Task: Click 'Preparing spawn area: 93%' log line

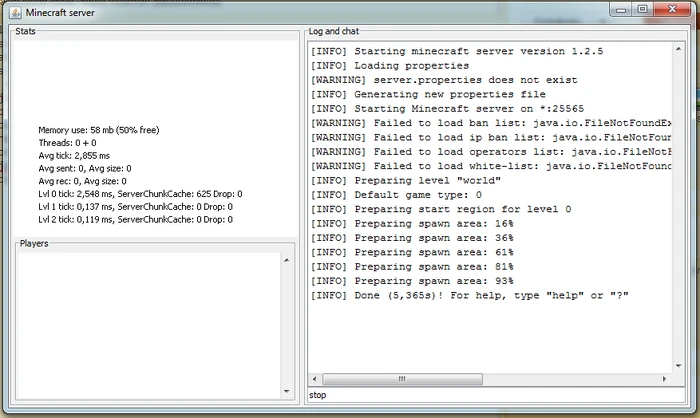Action: [x=412, y=281]
